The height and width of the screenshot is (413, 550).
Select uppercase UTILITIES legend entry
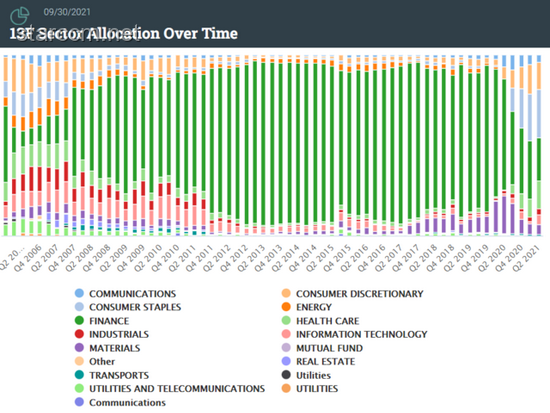click(x=310, y=388)
